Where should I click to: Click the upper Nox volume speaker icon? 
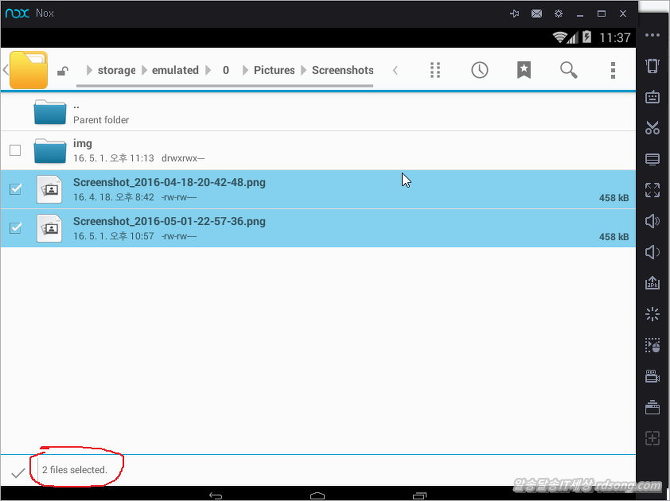652,221
